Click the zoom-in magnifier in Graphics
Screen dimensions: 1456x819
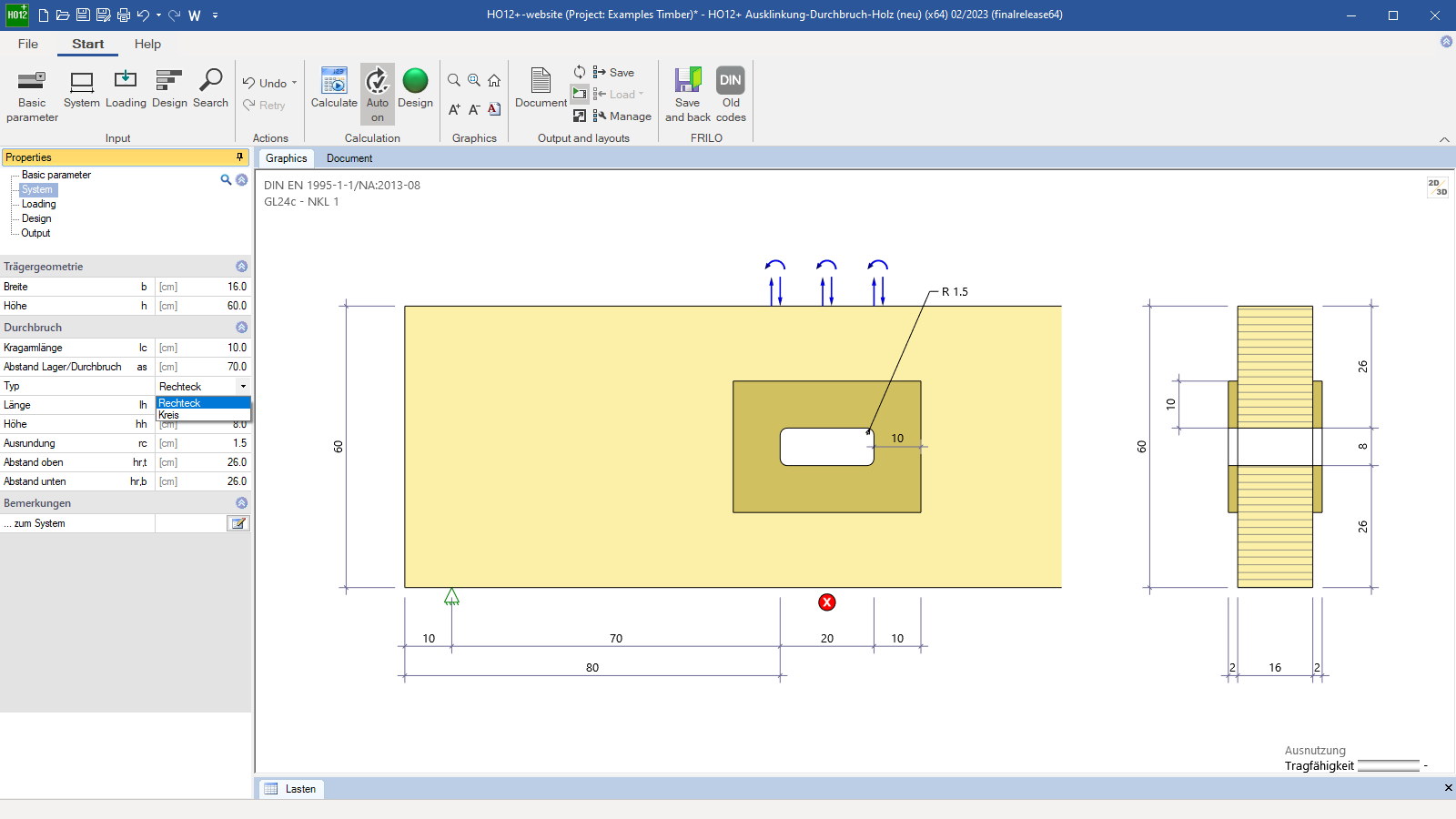tap(474, 80)
